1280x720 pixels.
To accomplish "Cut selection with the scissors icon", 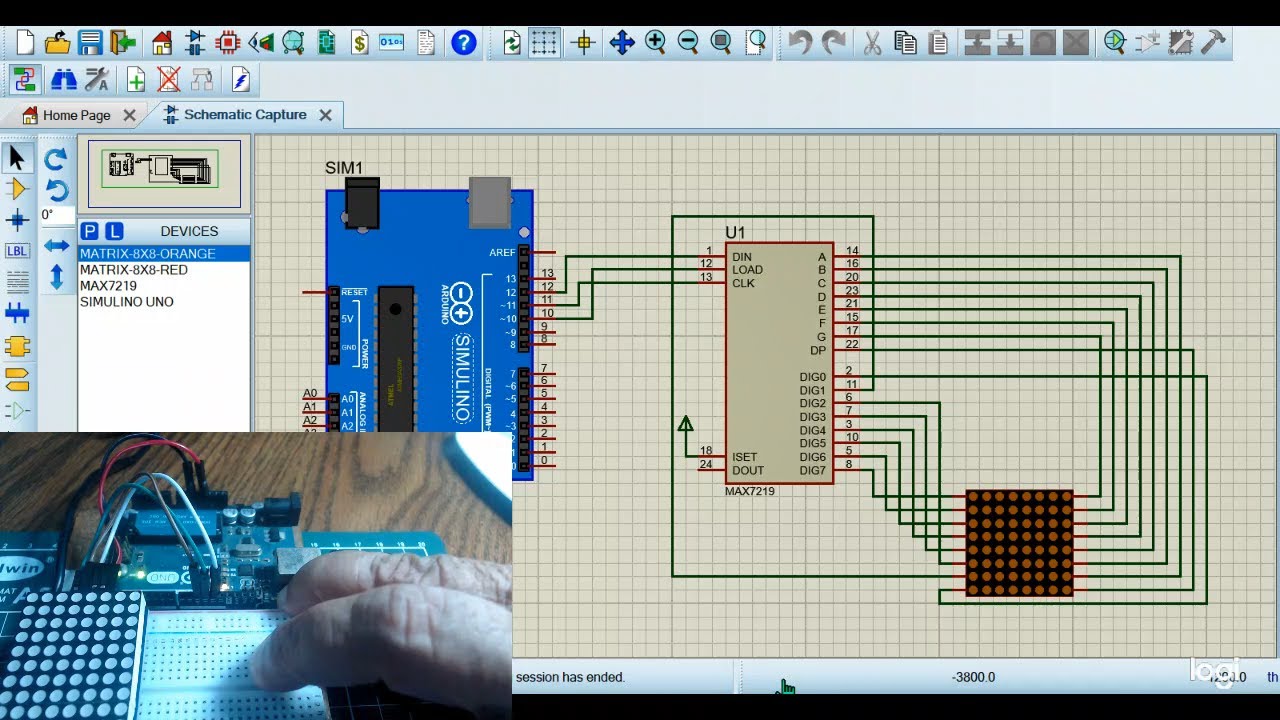I will point(872,43).
